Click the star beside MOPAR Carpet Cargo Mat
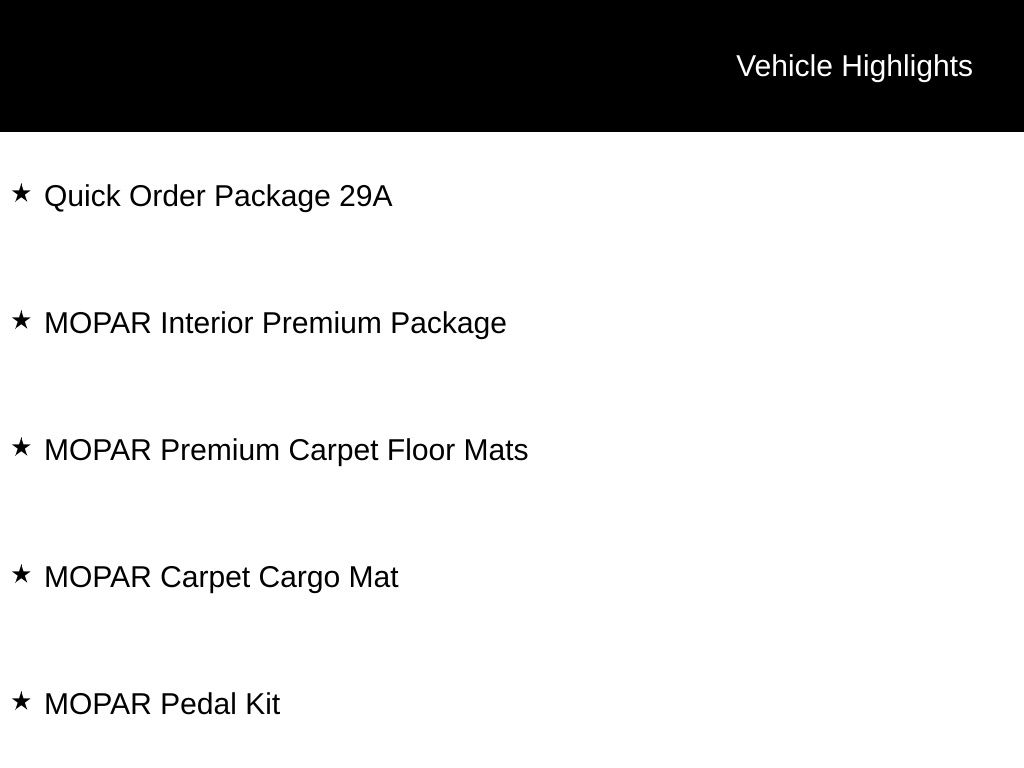Screen dimensions: 1024x768 coord(21,574)
